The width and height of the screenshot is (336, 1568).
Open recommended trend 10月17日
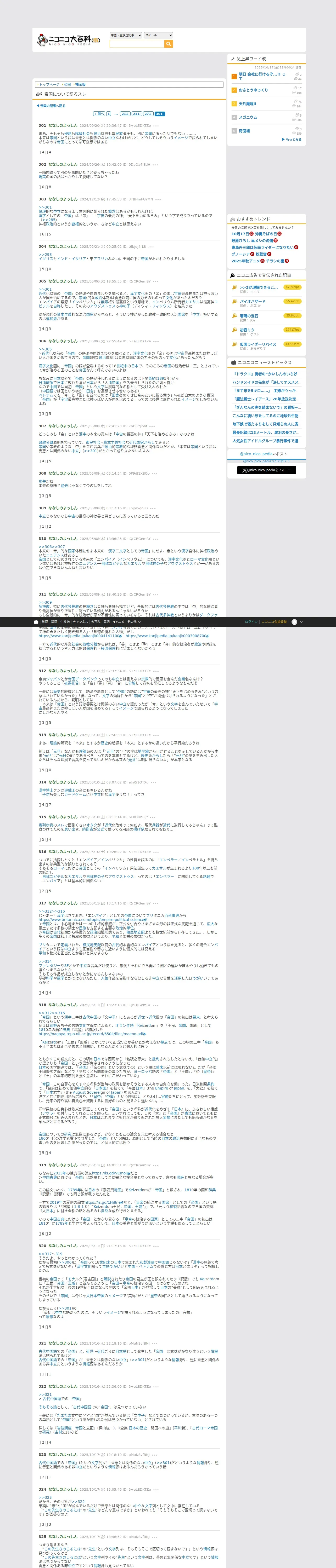pyautogui.click(x=240, y=234)
